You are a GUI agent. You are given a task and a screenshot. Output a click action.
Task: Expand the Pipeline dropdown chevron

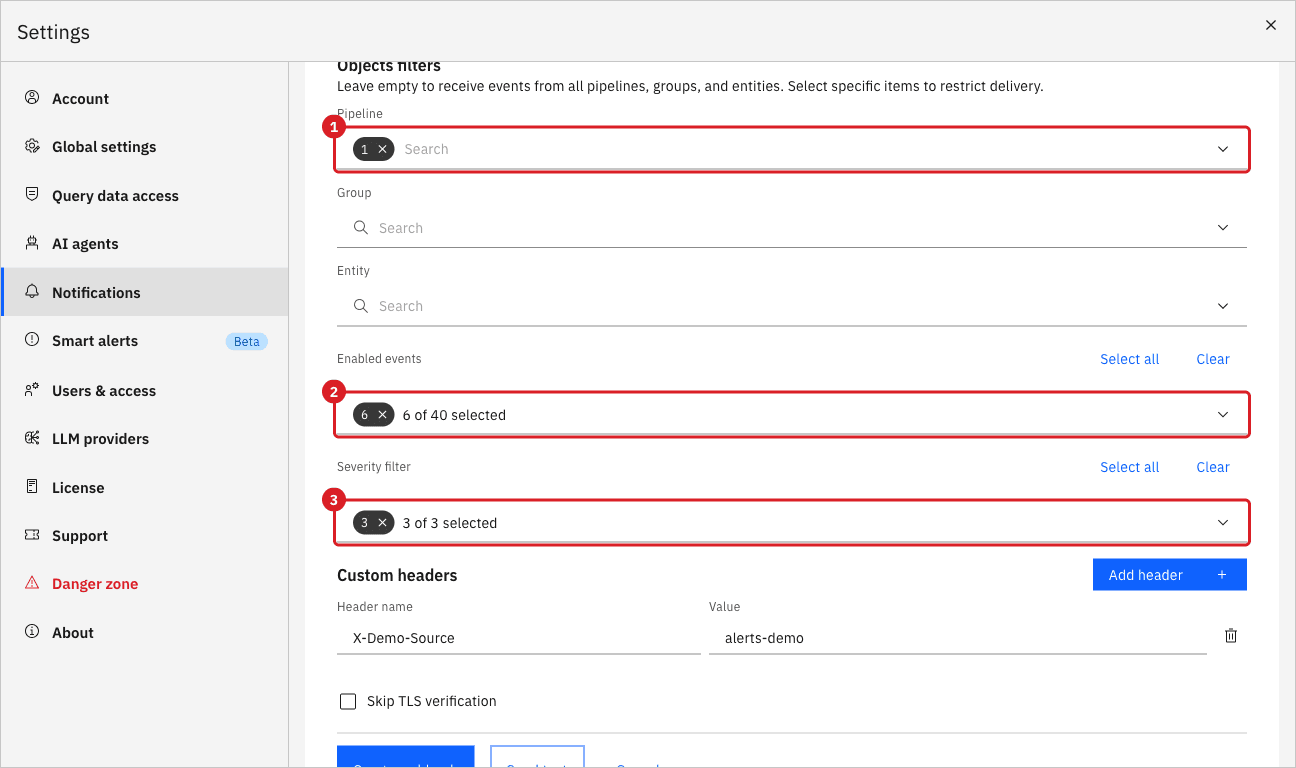[x=1223, y=149]
